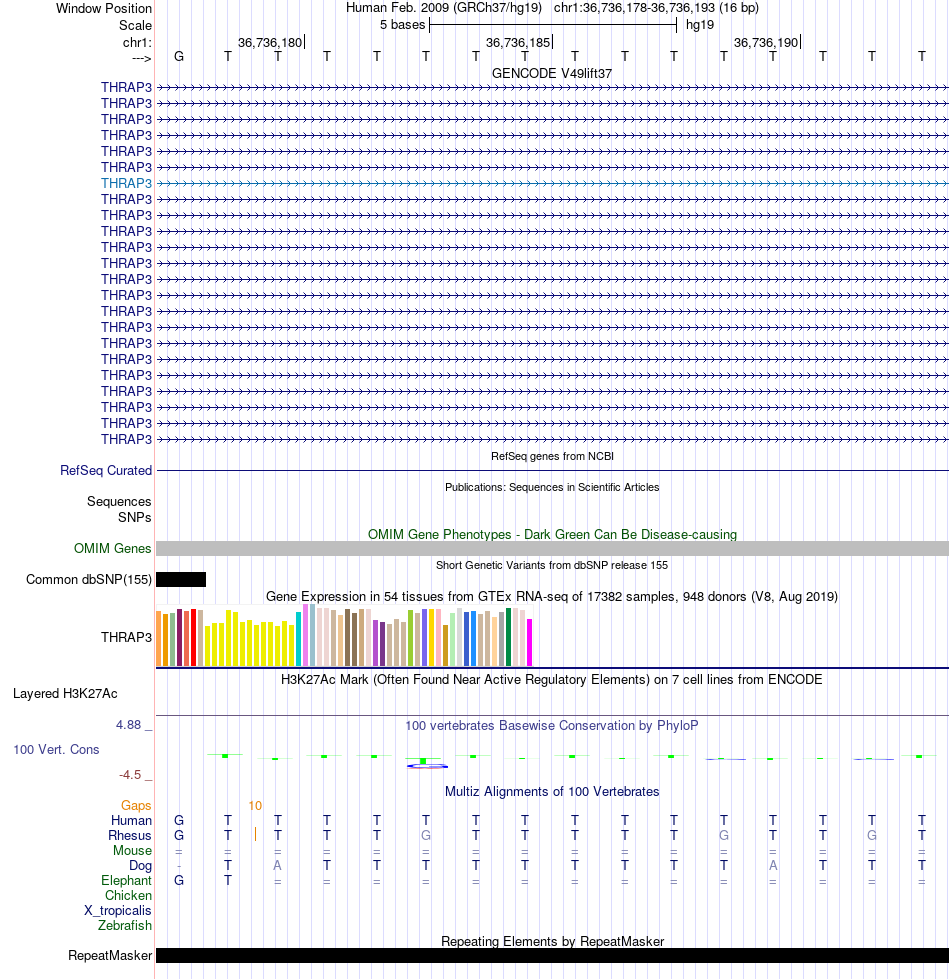Click the chr1:36,736,178-36,736,193 (16 bp) position text
This screenshot has width=950, height=979.
pos(656,8)
